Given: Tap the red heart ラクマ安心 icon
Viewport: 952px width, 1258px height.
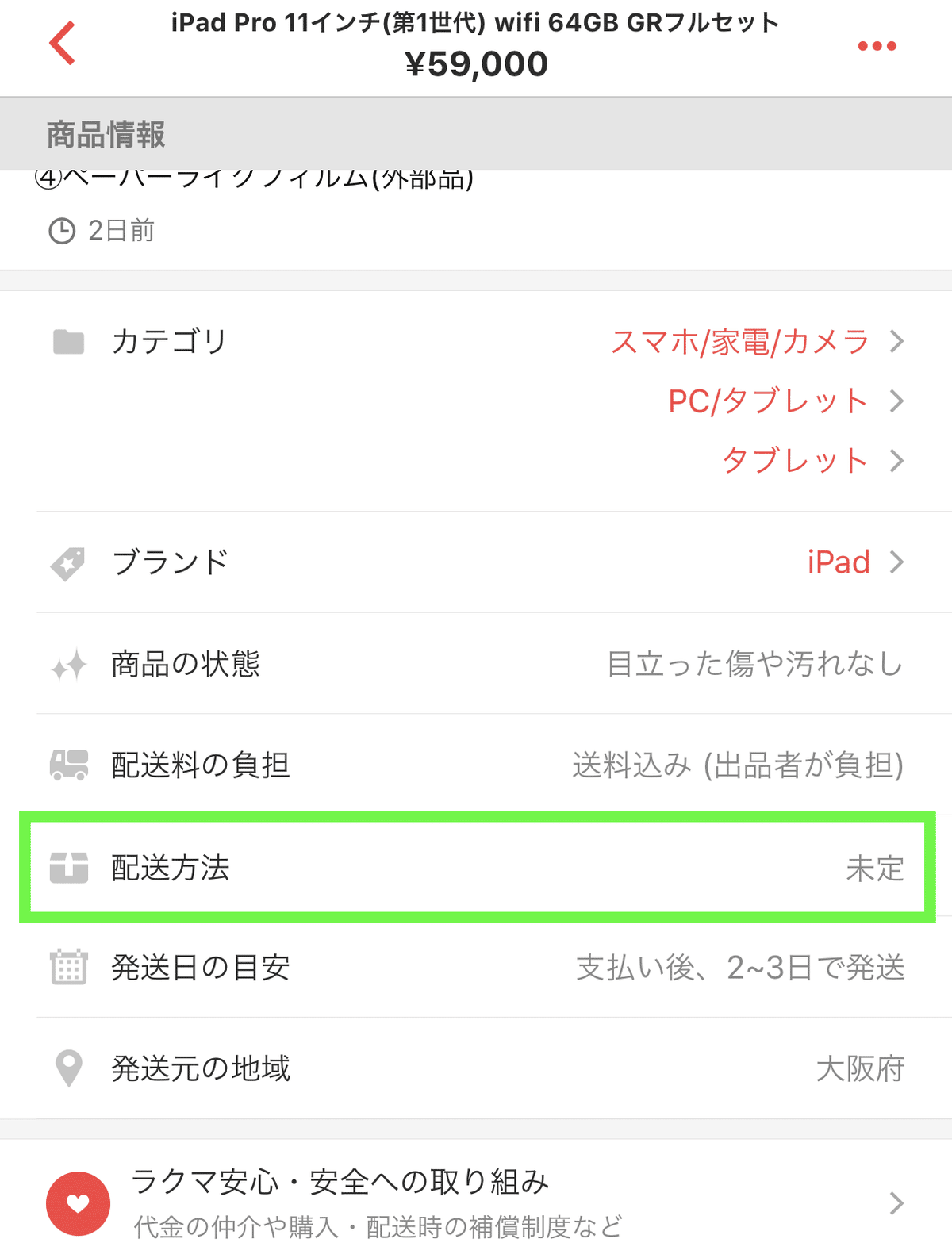Looking at the screenshot, I should pos(78,1203).
